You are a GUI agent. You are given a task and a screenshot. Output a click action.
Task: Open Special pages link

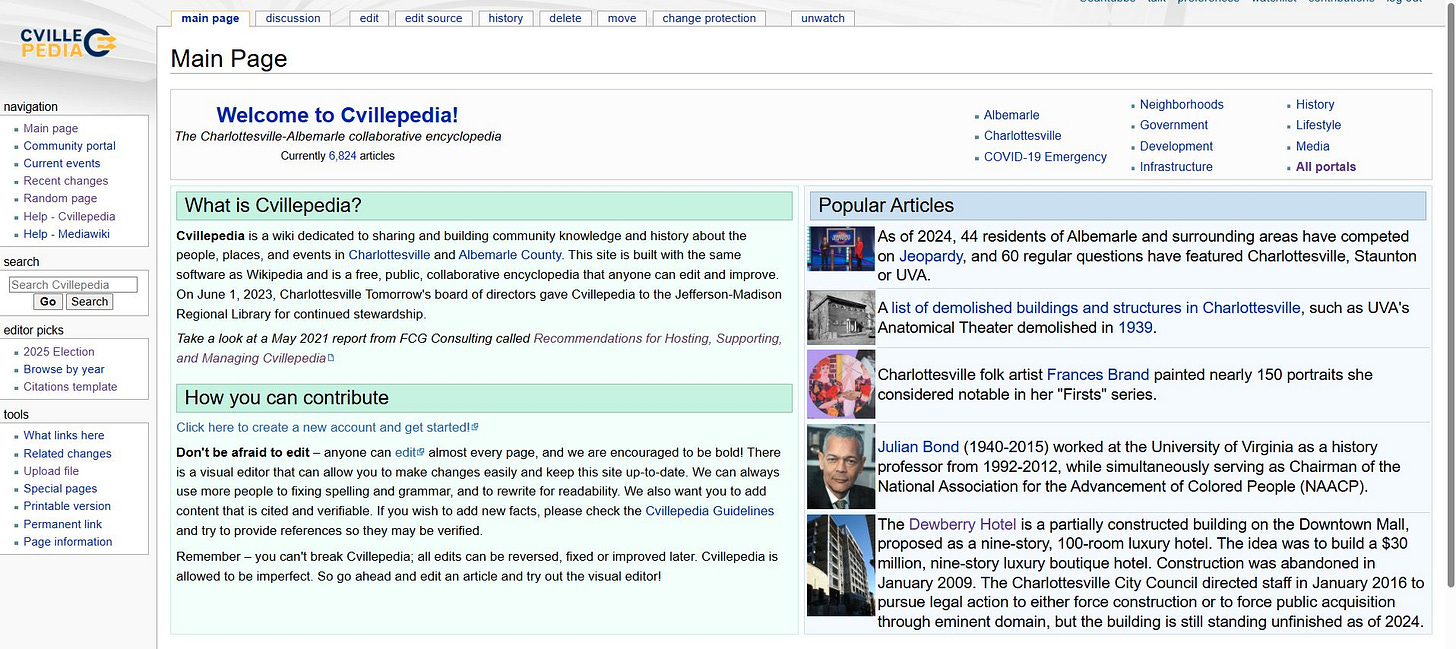coord(61,489)
